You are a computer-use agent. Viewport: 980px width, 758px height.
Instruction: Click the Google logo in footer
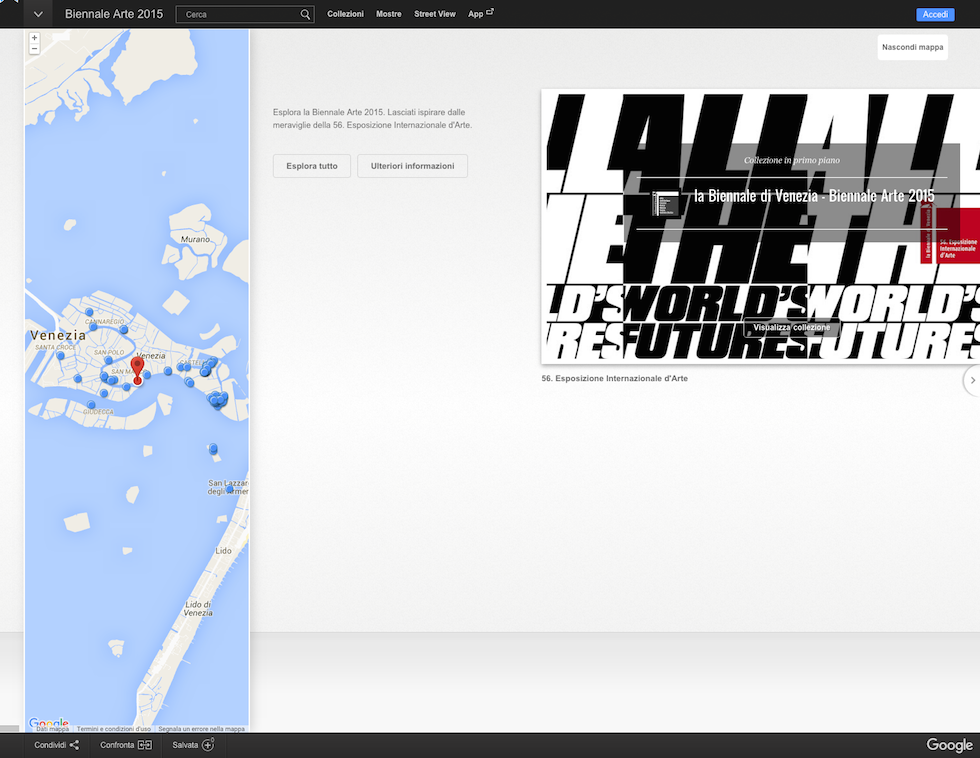click(949, 745)
